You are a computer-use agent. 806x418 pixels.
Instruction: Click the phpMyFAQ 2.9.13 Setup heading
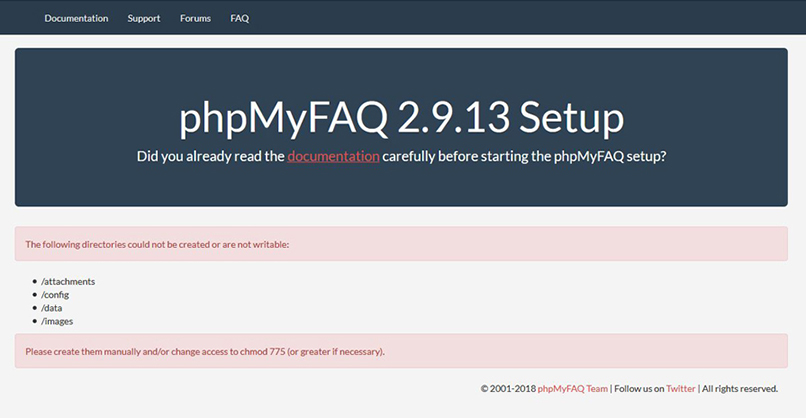tap(401, 118)
